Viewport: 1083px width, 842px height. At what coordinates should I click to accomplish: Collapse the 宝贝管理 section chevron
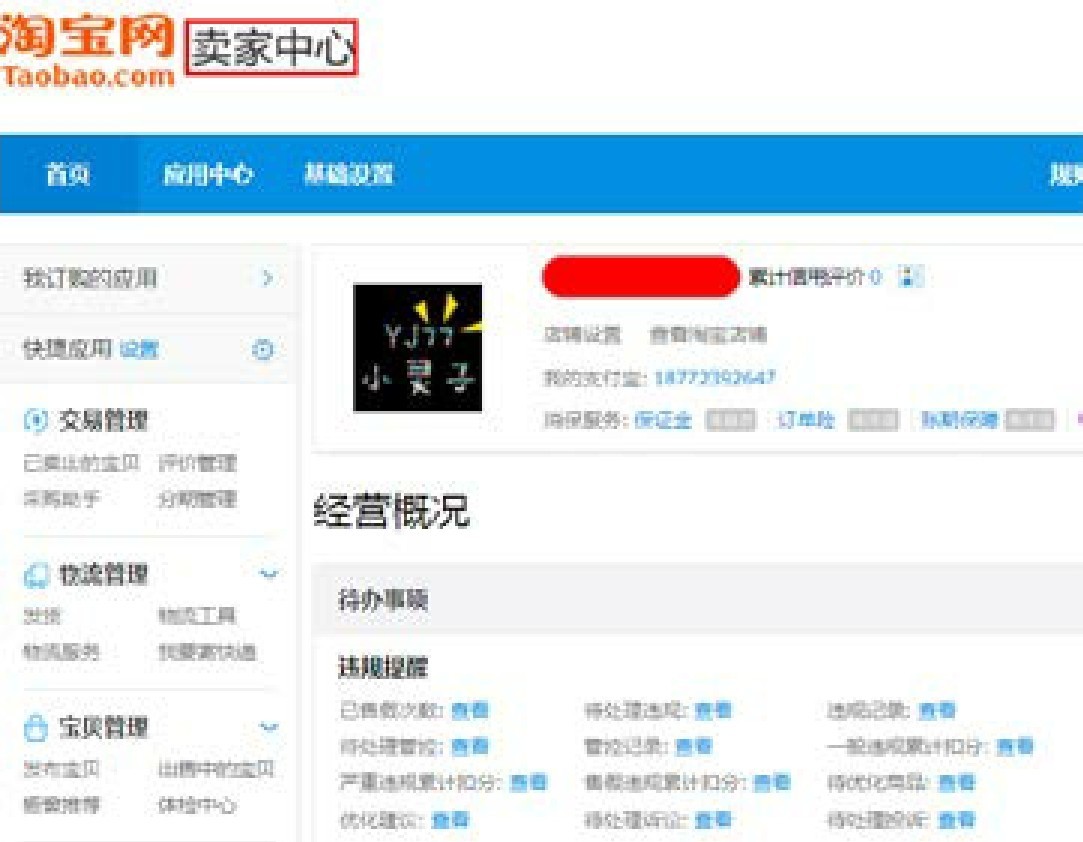pyautogui.click(x=268, y=727)
